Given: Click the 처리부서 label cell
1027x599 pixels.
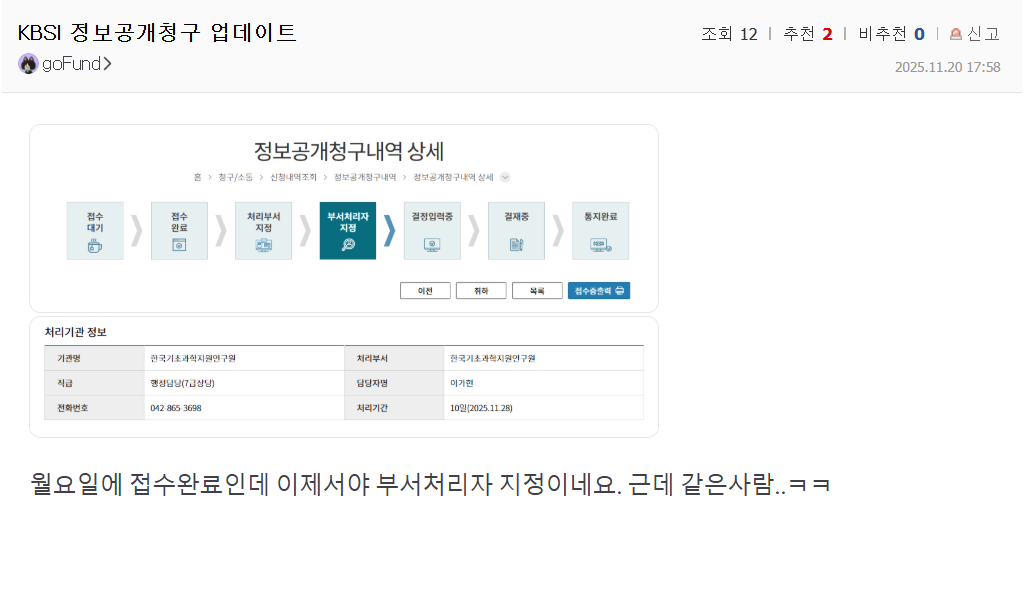Looking at the screenshot, I should click(394, 359).
